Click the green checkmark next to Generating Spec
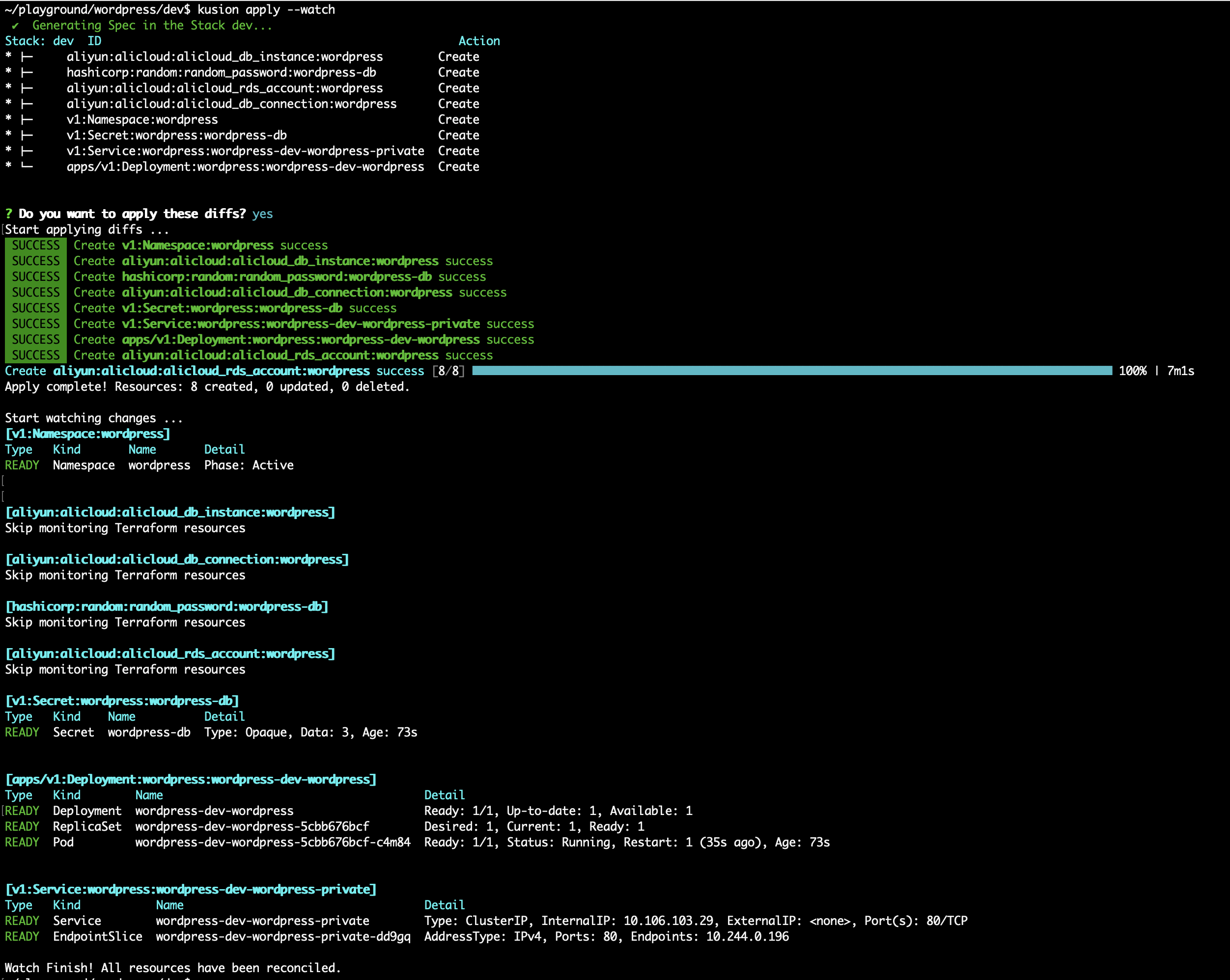Viewport: 1230px width, 980px height. (x=17, y=25)
